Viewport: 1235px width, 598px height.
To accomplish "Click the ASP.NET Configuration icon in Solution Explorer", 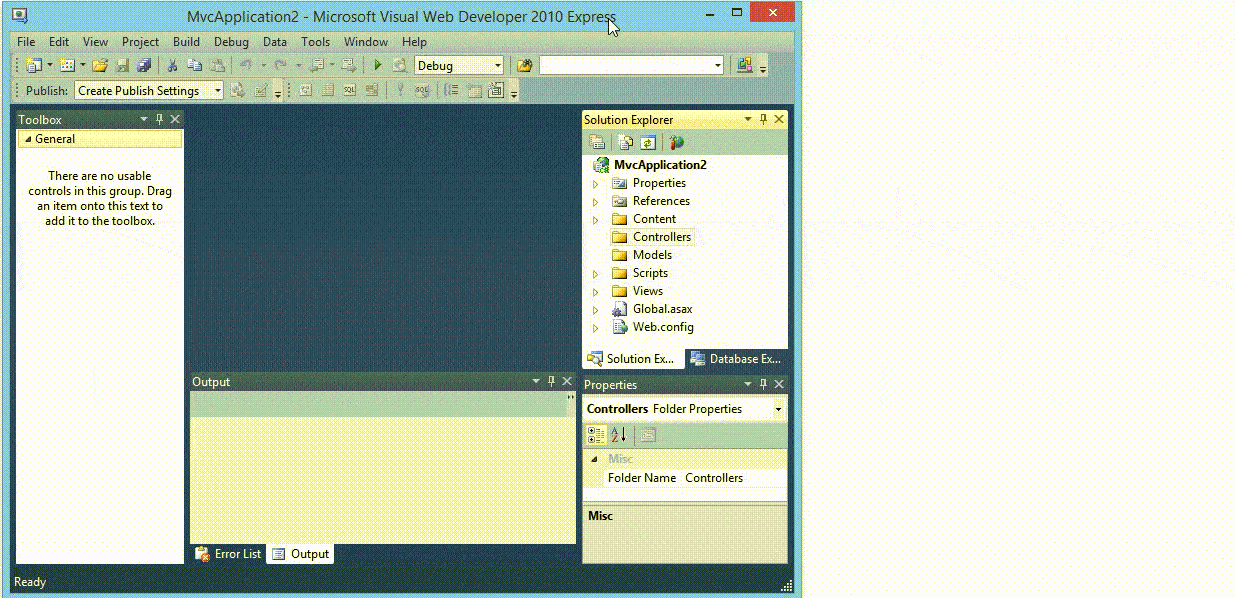I will pos(676,142).
